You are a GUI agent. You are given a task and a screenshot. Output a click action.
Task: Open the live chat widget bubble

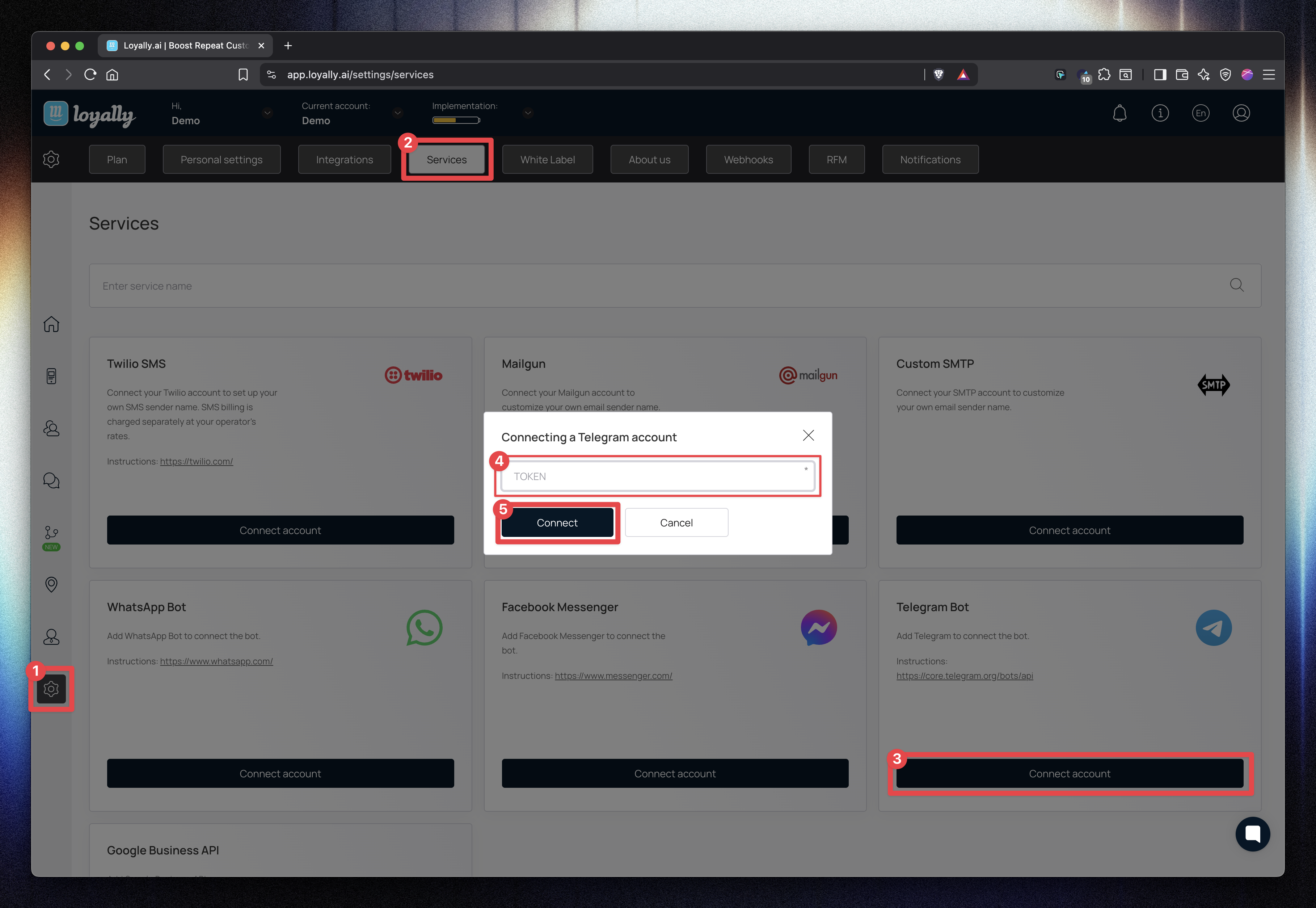click(x=1252, y=834)
